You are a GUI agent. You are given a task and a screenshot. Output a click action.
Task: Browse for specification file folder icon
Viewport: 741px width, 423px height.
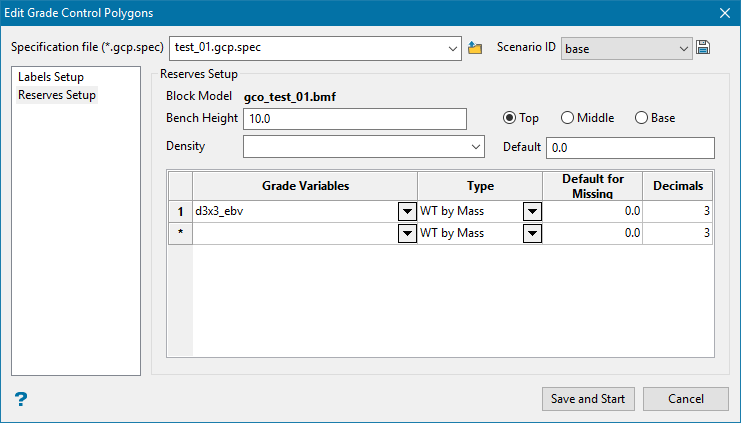click(475, 47)
